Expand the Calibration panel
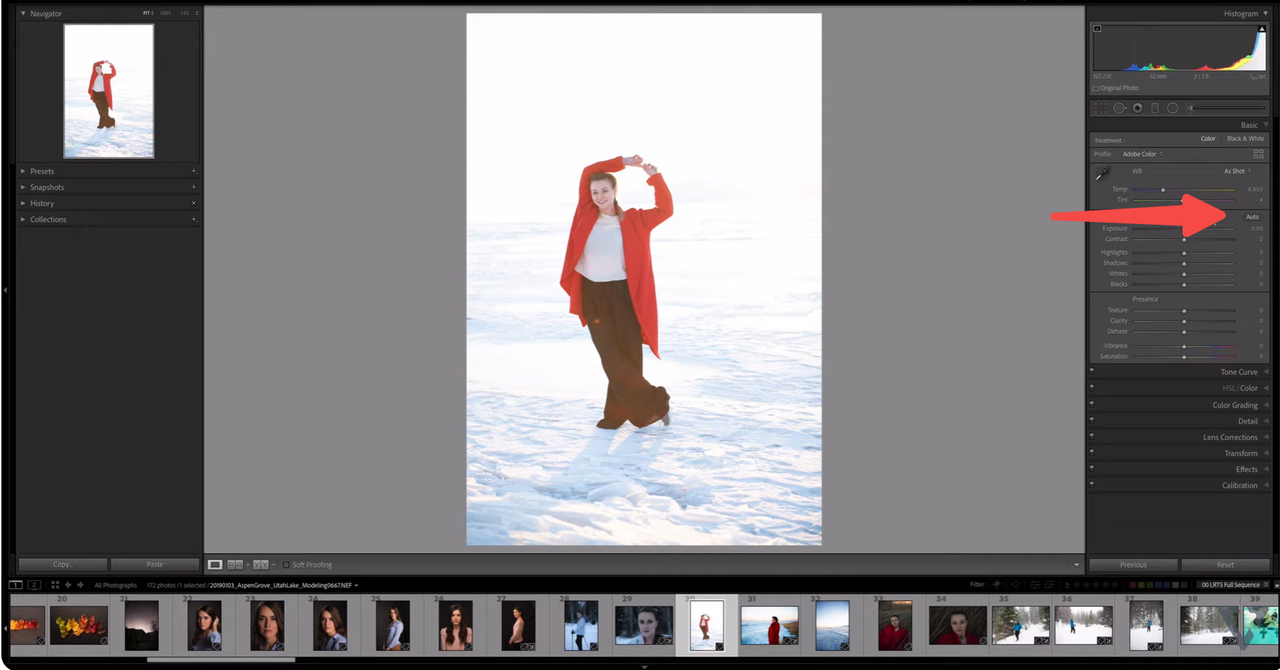The image size is (1280, 670). (x=1240, y=485)
